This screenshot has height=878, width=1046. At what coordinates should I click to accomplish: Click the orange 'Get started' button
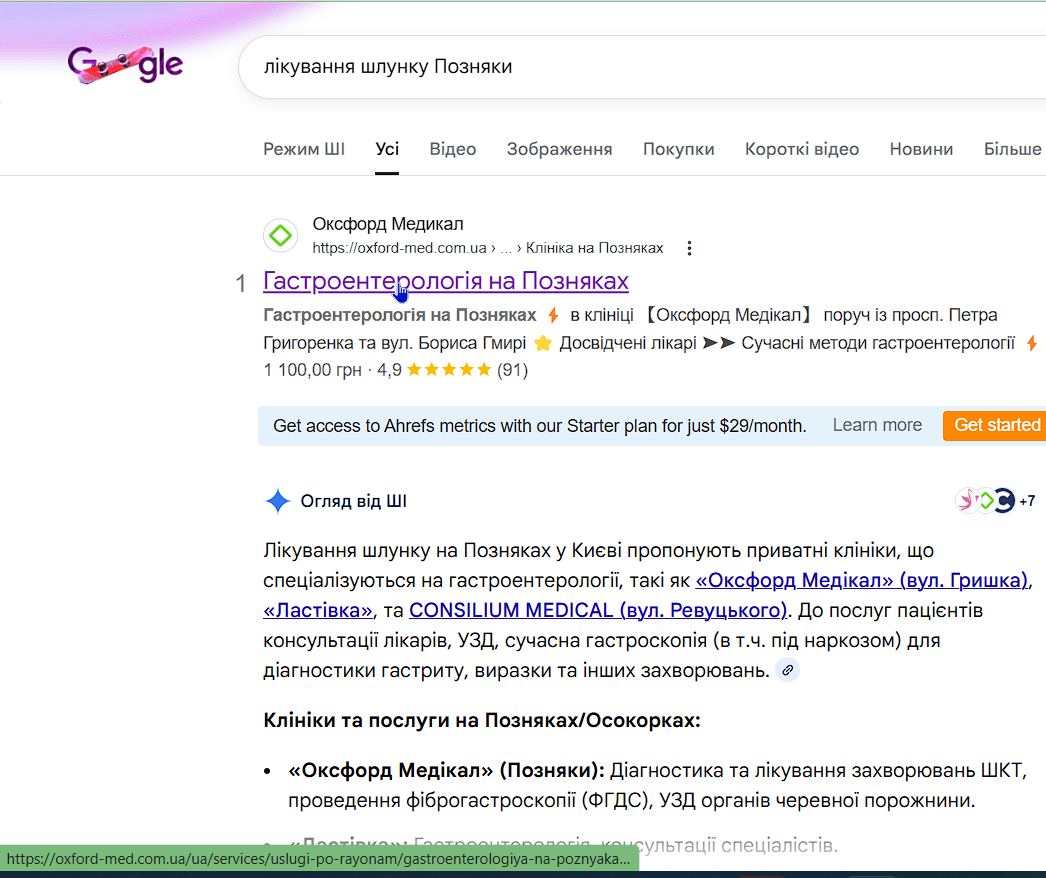point(997,425)
